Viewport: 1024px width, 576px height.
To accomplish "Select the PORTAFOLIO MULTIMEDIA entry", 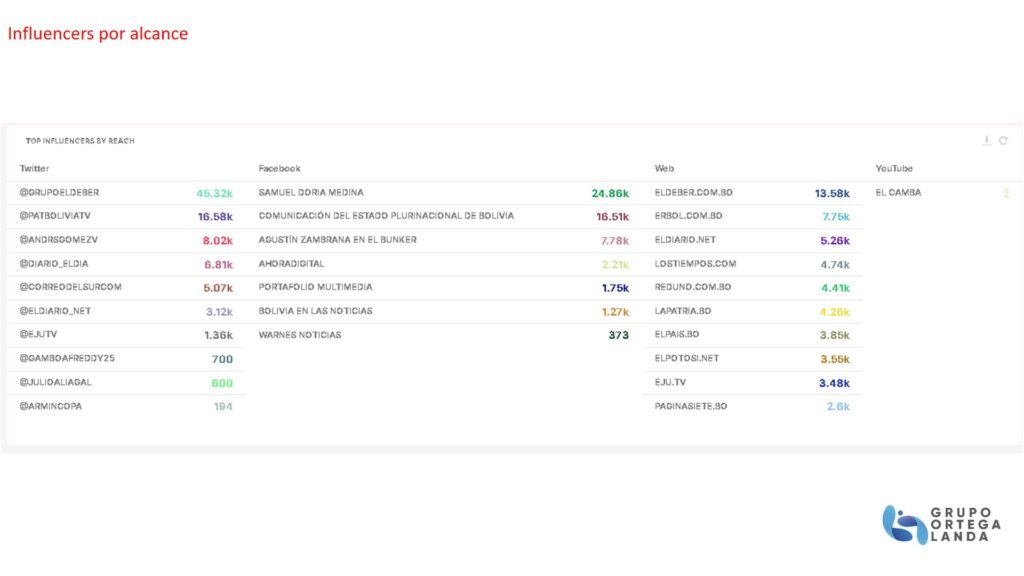I will [x=315, y=287].
